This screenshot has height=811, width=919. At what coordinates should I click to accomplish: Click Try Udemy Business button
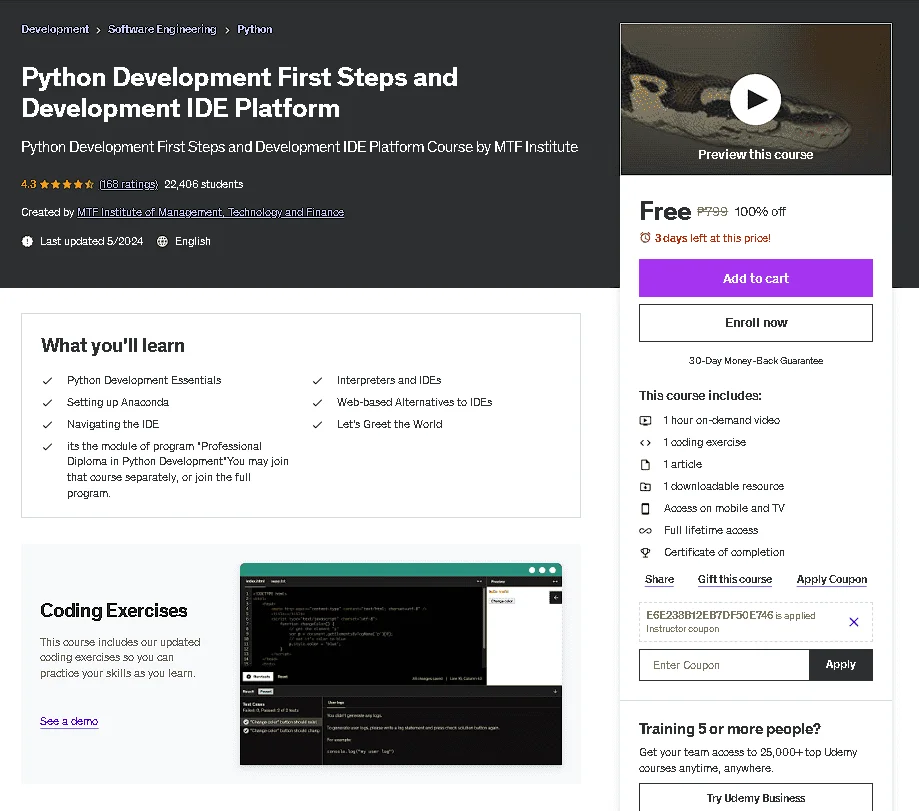[x=755, y=798]
